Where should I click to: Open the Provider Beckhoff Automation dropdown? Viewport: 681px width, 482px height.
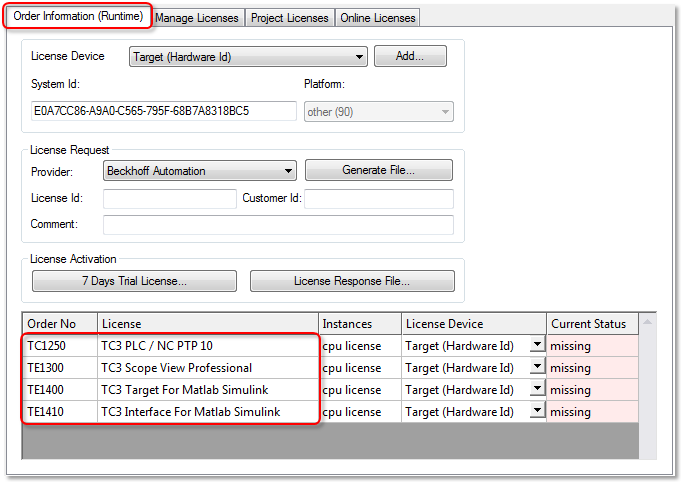point(200,171)
